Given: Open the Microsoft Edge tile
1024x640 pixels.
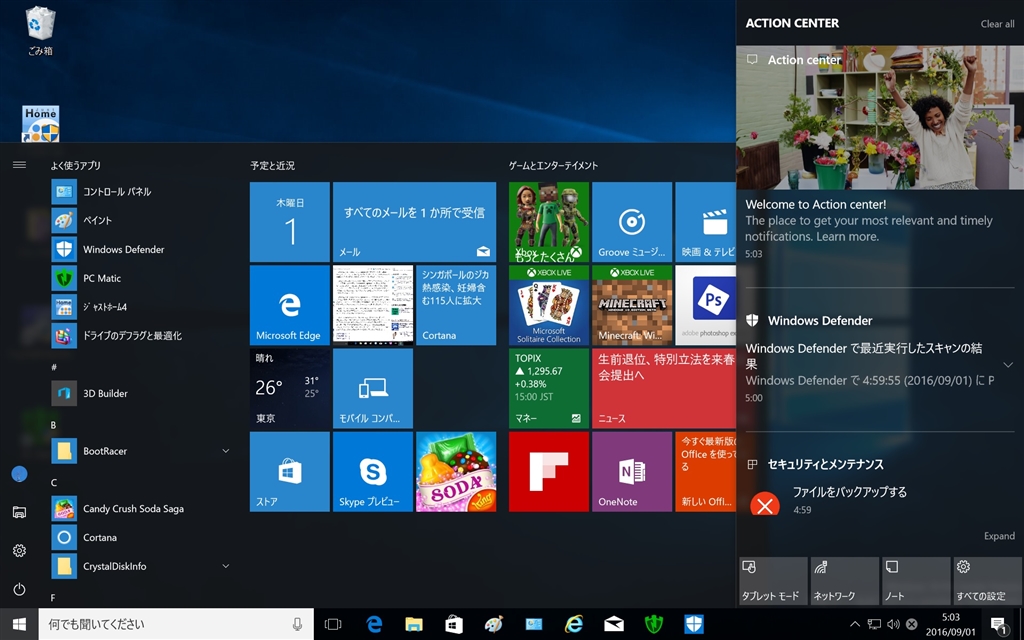Looking at the screenshot, I should tap(289, 305).
